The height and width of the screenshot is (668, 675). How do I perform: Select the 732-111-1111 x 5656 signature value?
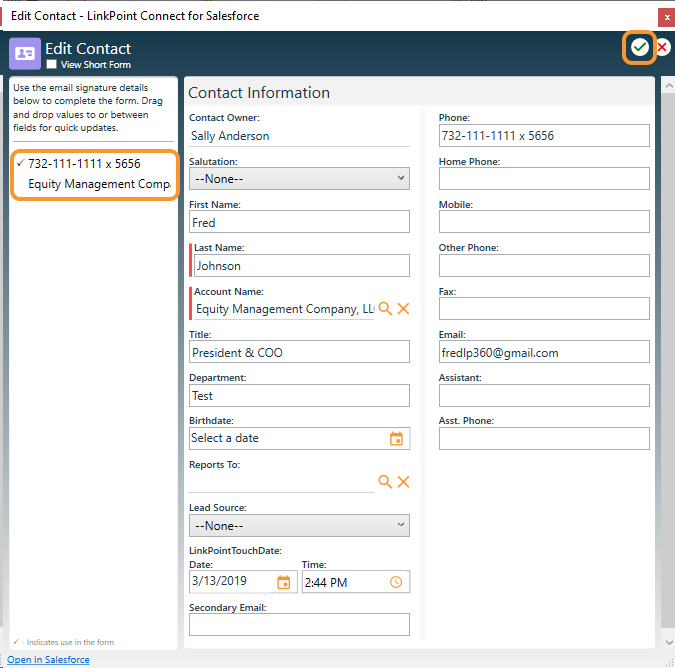pyautogui.click(x=84, y=164)
